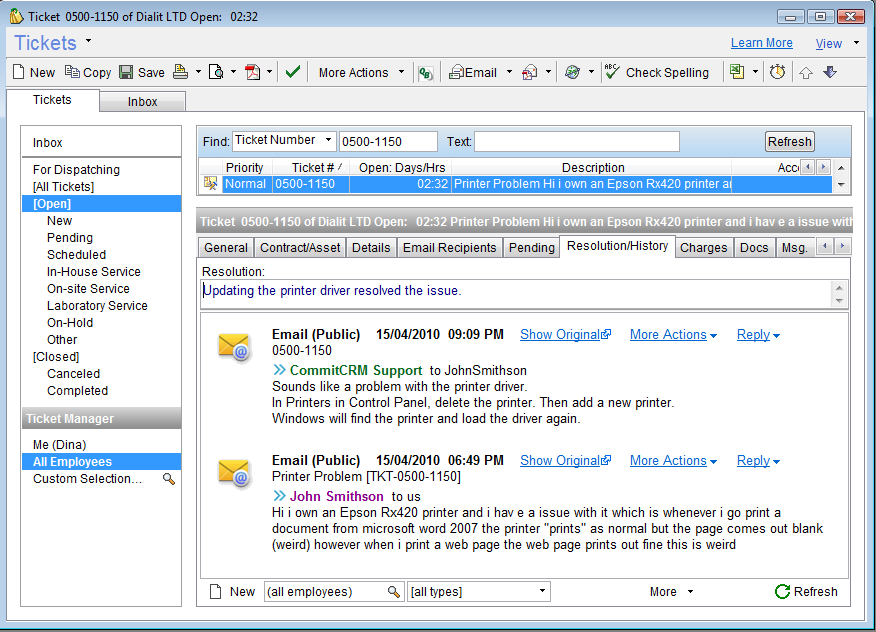Click the Copy toolbar button

click(88, 72)
